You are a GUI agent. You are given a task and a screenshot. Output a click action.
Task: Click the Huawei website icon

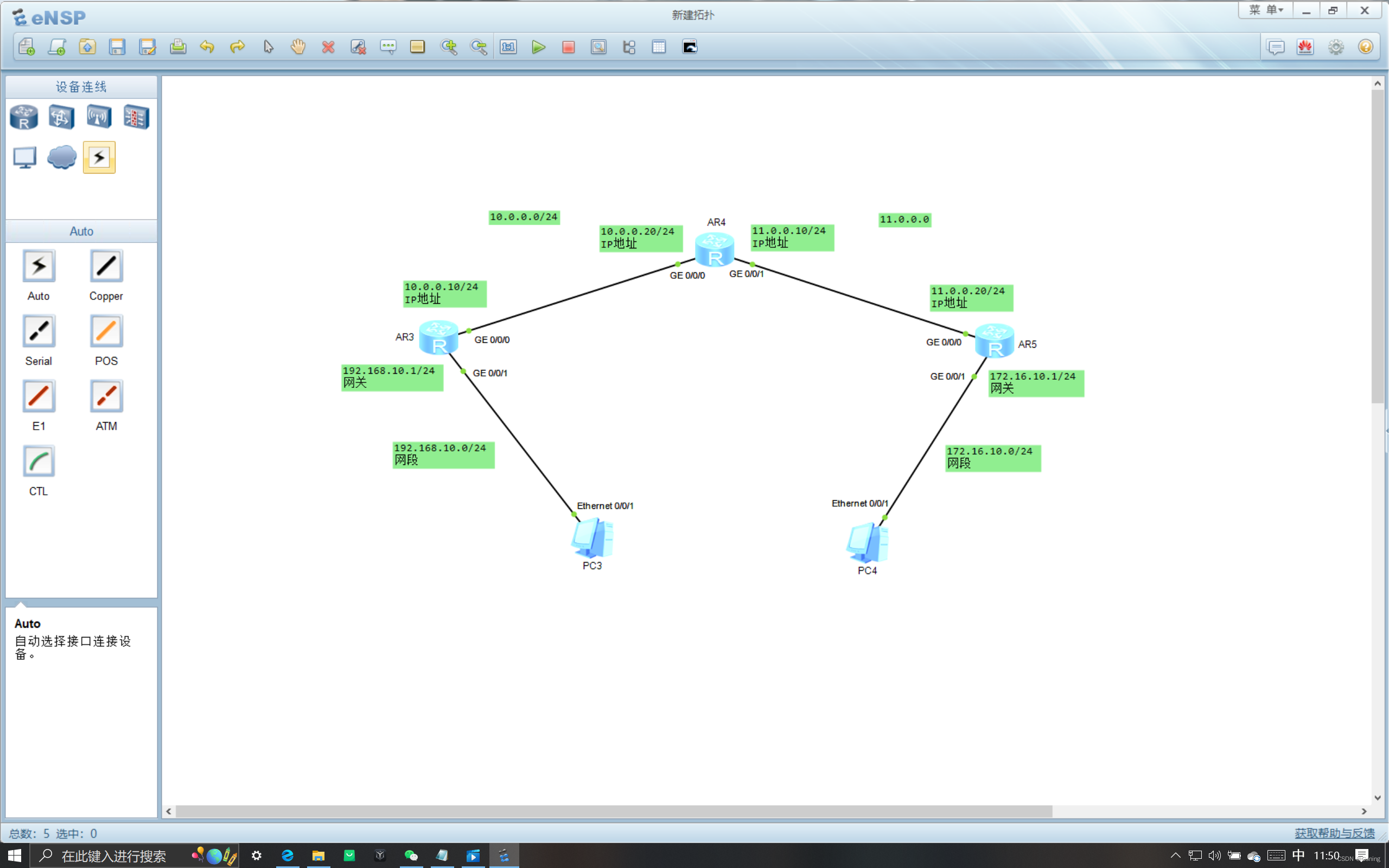pyautogui.click(x=1305, y=47)
